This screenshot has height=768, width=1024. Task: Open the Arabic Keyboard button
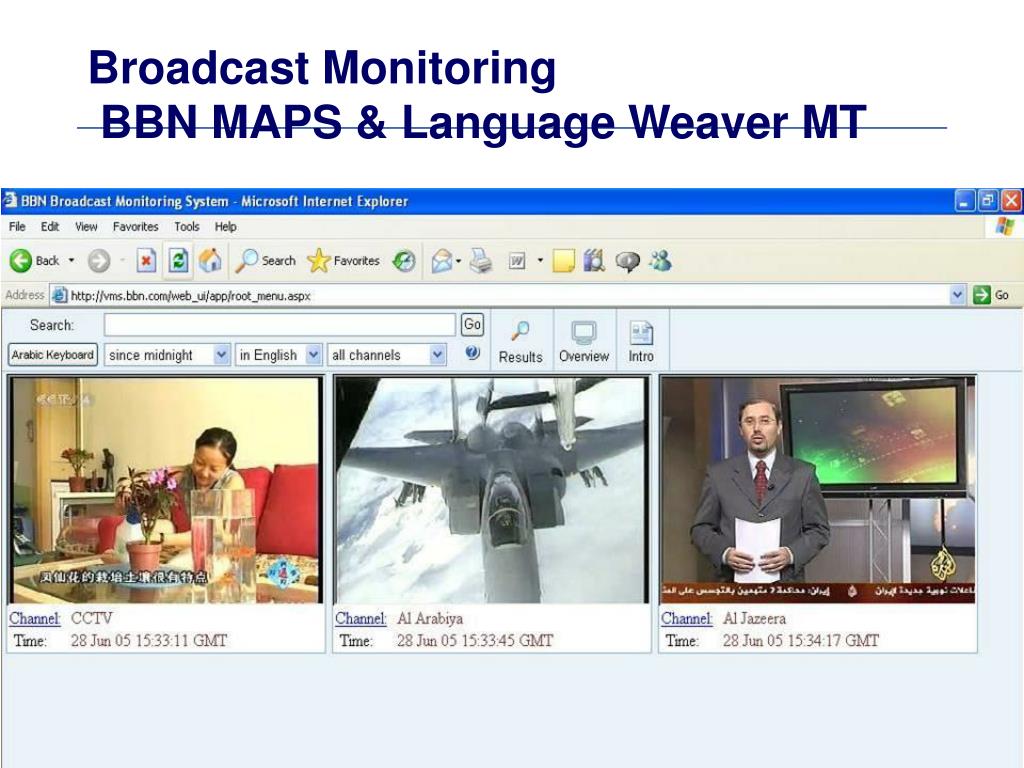(x=52, y=355)
